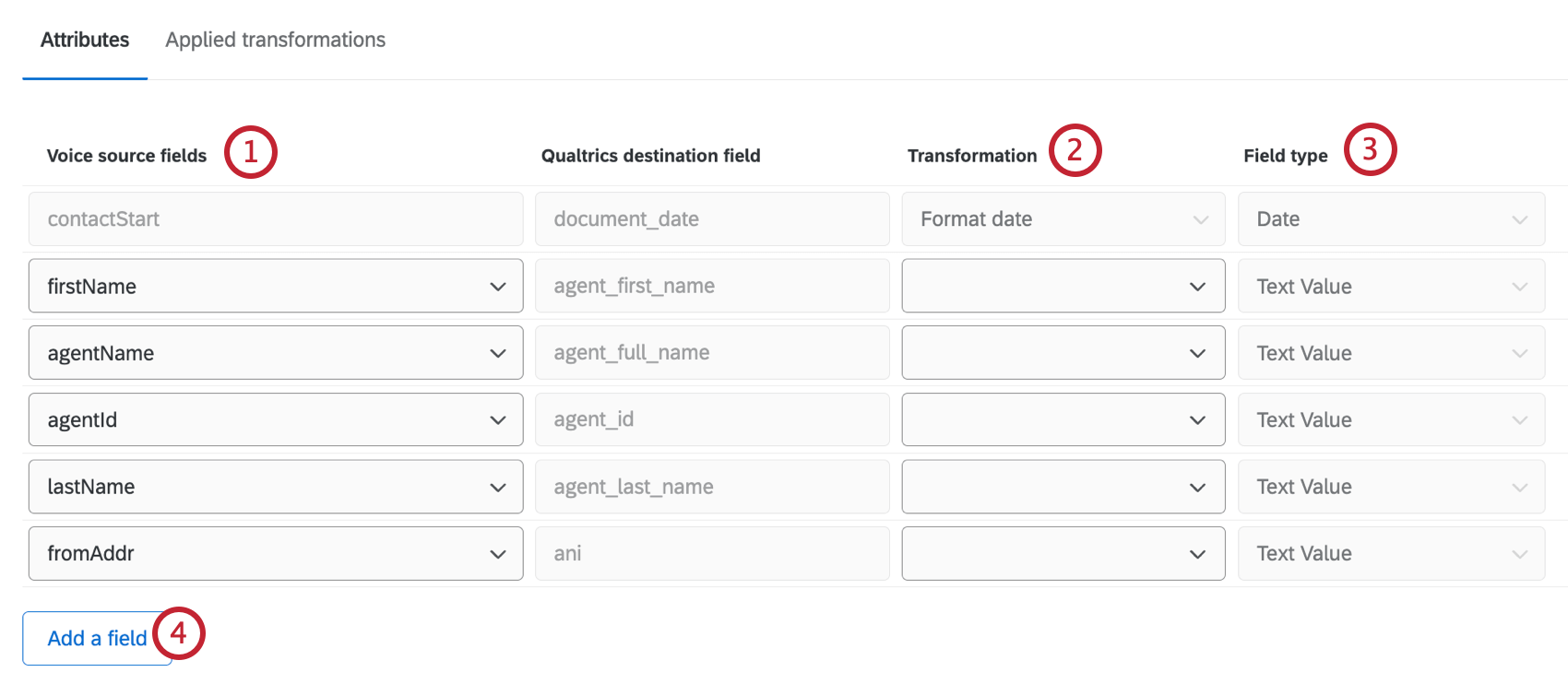
Task: Open transformation dropdown for agent_full_name row
Action: click(x=1063, y=353)
